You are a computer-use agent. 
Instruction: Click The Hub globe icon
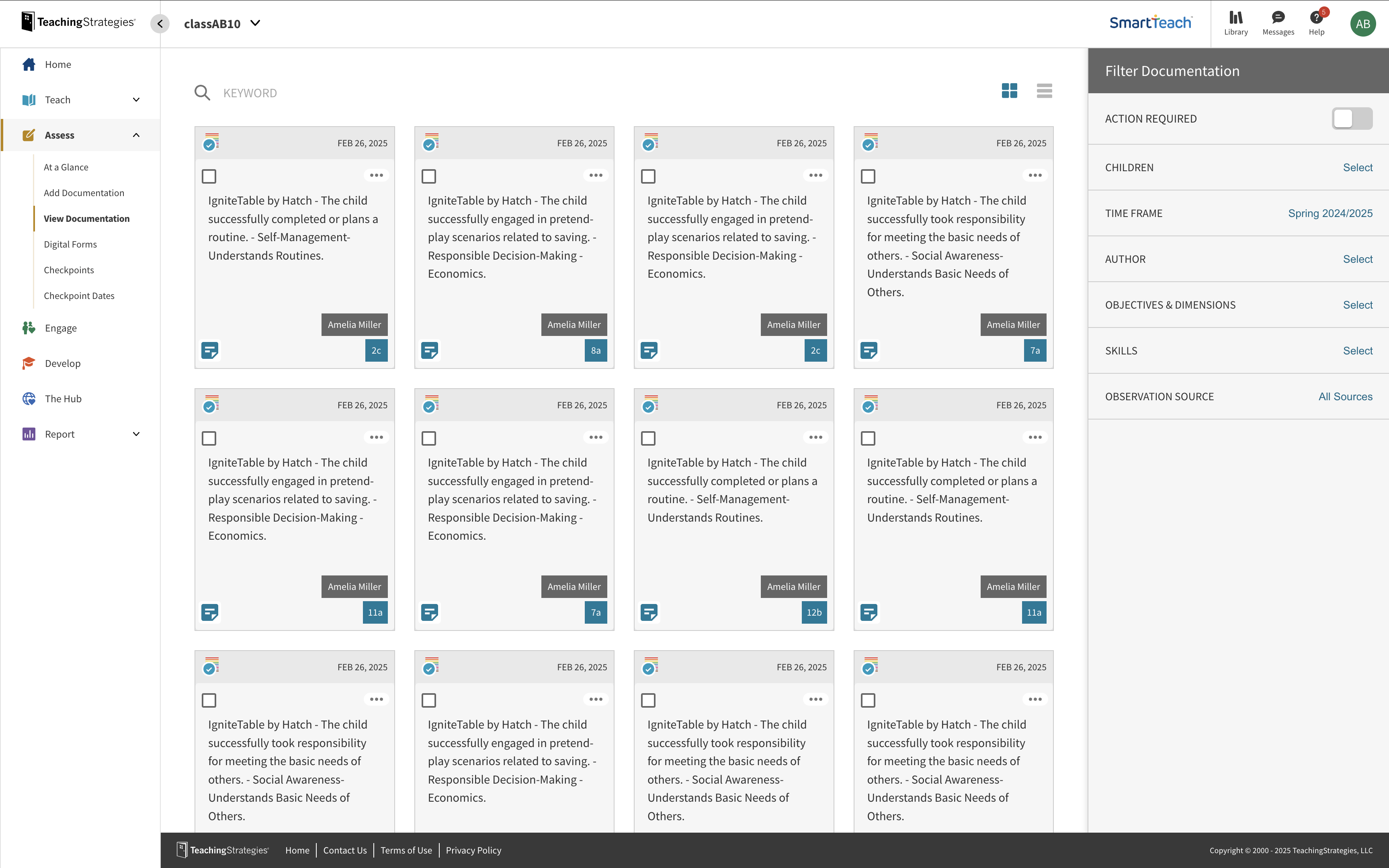point(29,398)
